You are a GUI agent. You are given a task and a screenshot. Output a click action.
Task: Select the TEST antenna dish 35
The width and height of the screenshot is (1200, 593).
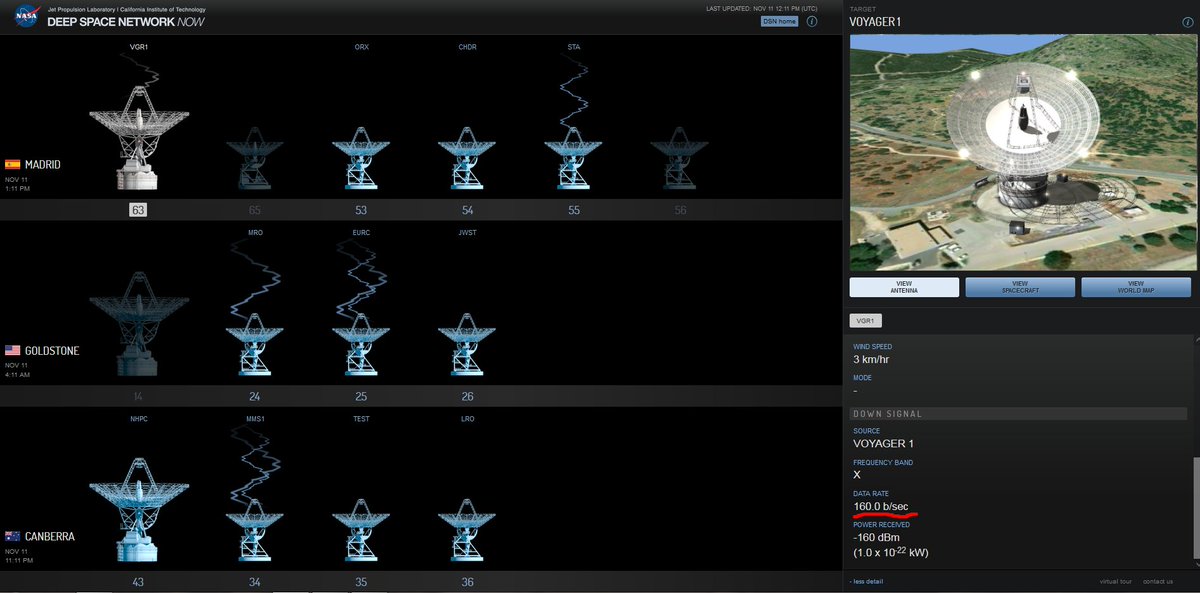360,531
